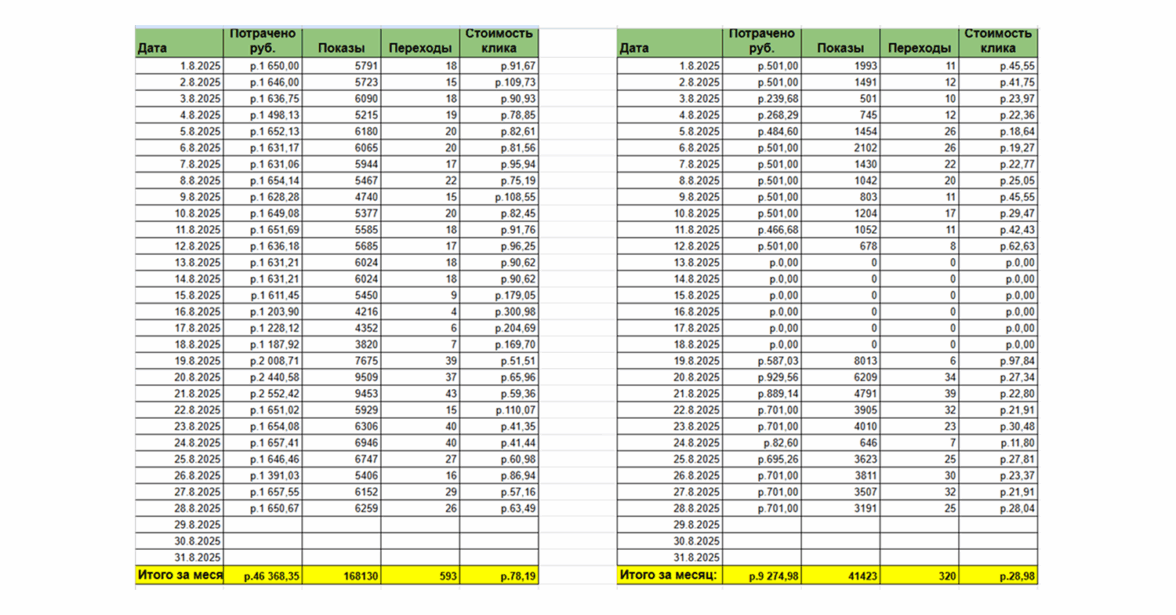Click the total impressions "41423"
The height and width of the screenshot is (615, 1176).
click(x=840, y=576)
